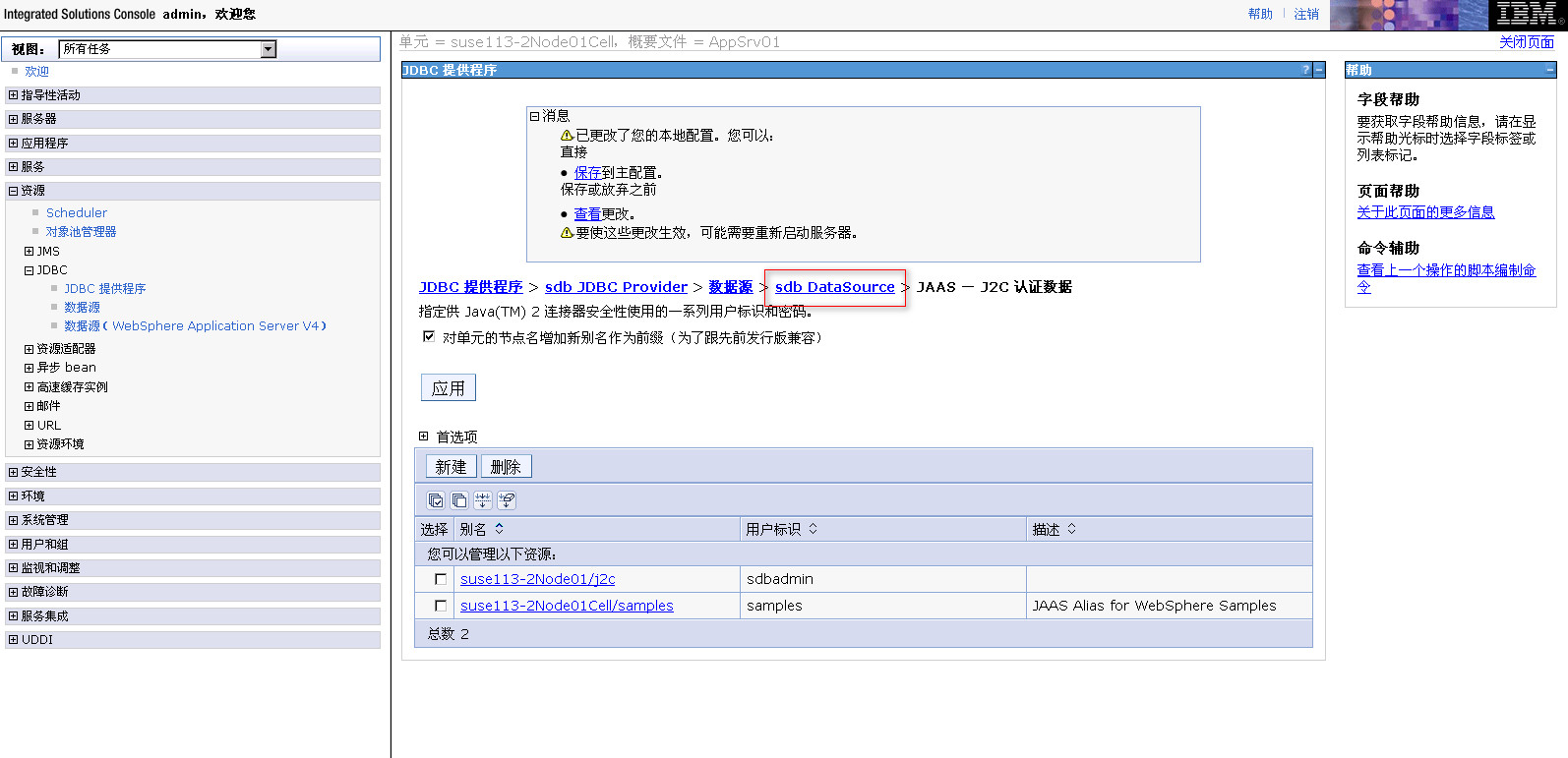
Task: Expand the 高速缓存实例 node
Action: point(30,387)
